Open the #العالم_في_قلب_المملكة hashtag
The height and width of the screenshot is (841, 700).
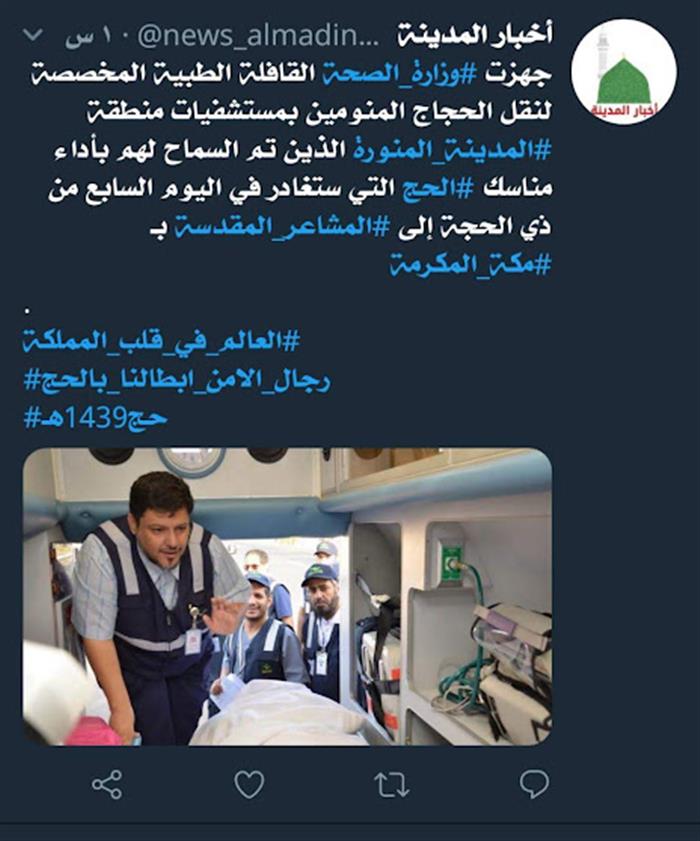click(161, 341)
